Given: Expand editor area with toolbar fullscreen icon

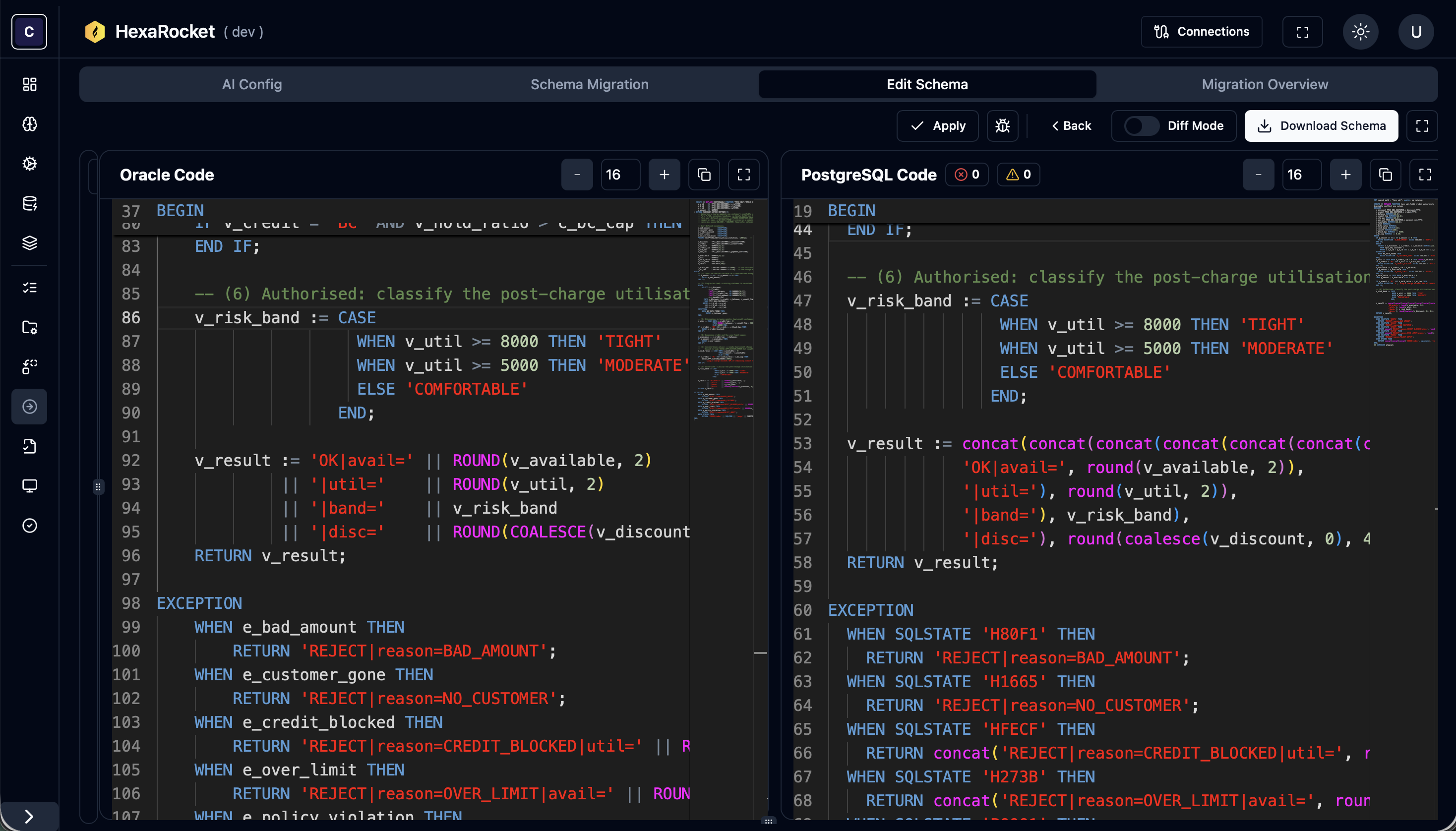Looking at the screenshot, I should pyautogui.click(x=1422, y=125).
